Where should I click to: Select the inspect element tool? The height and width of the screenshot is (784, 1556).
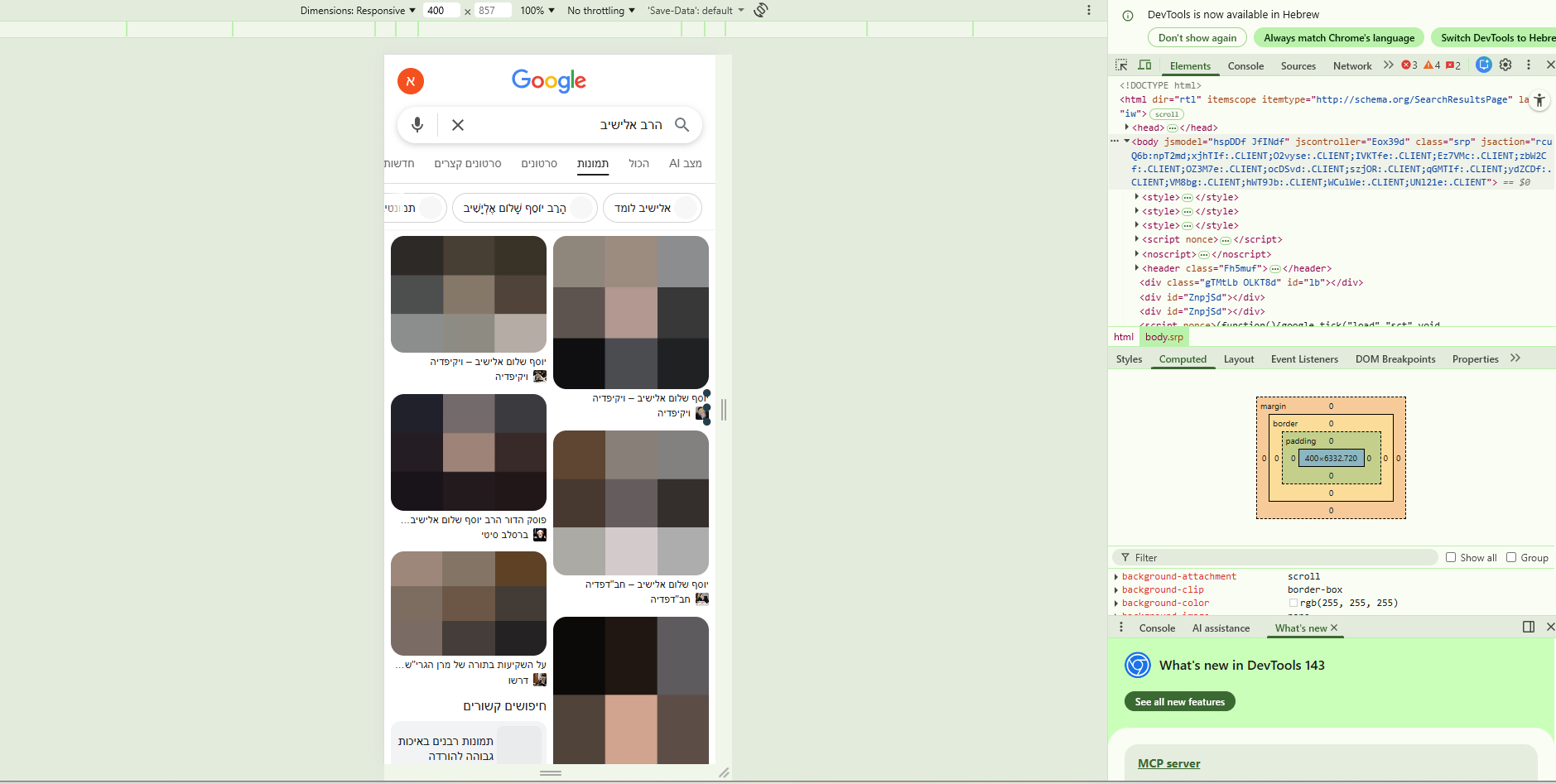[1122, 65]
